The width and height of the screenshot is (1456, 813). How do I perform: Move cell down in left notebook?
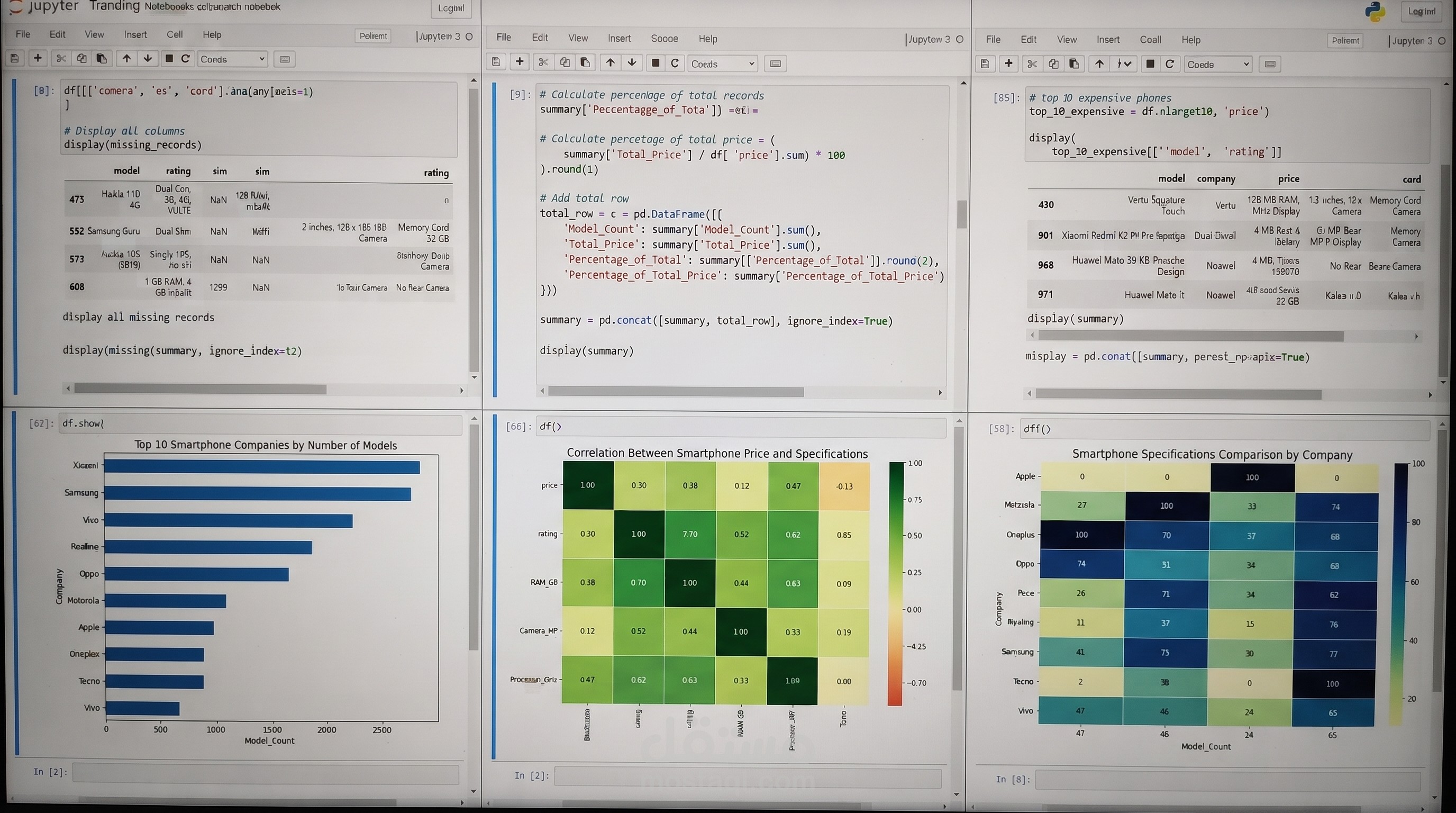pyautogui.click(x=148, y=58)
